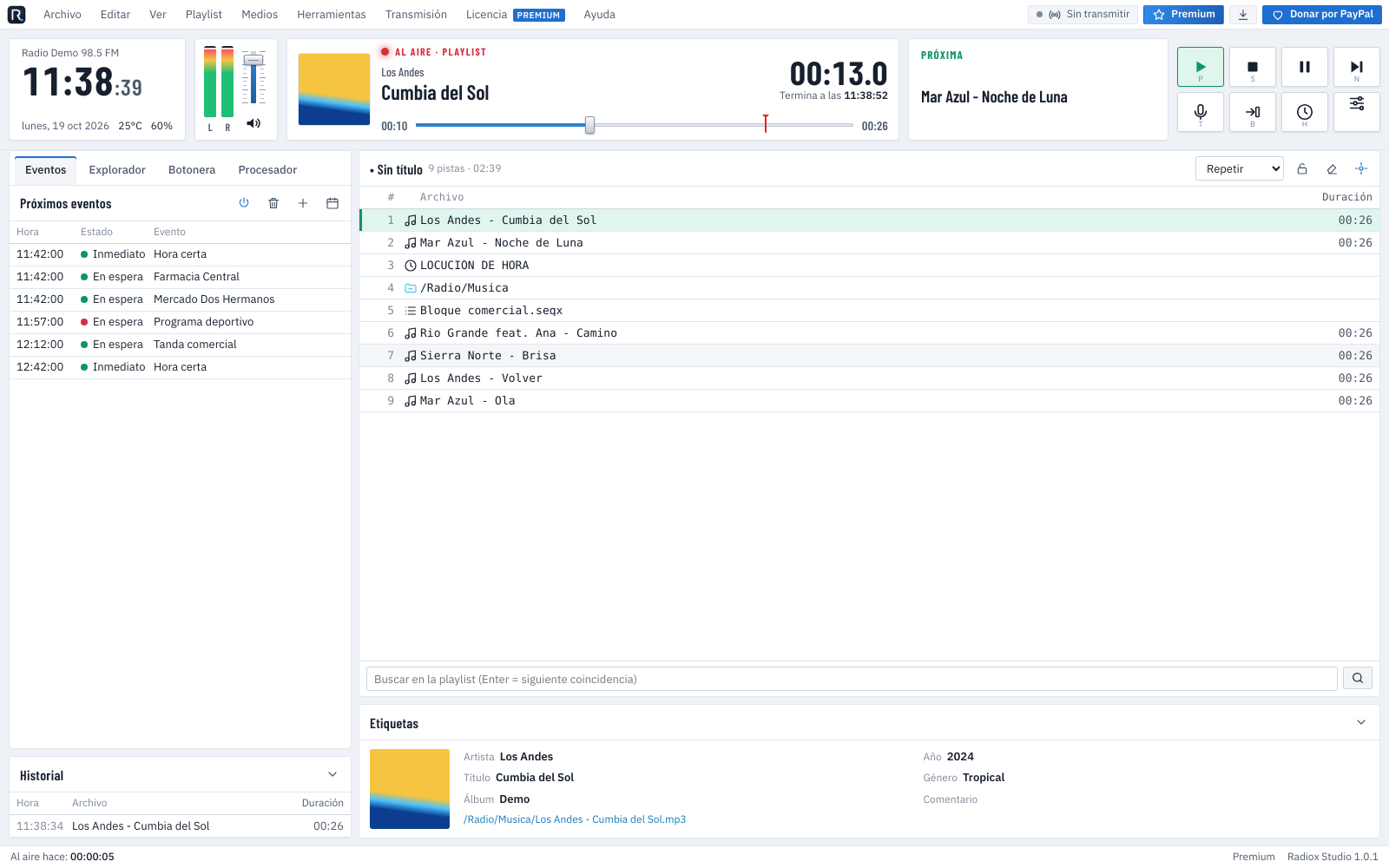Viewport: 1389px width, 868px height.
Task: Focus the playlist search field
Action: tap(852, 679)
